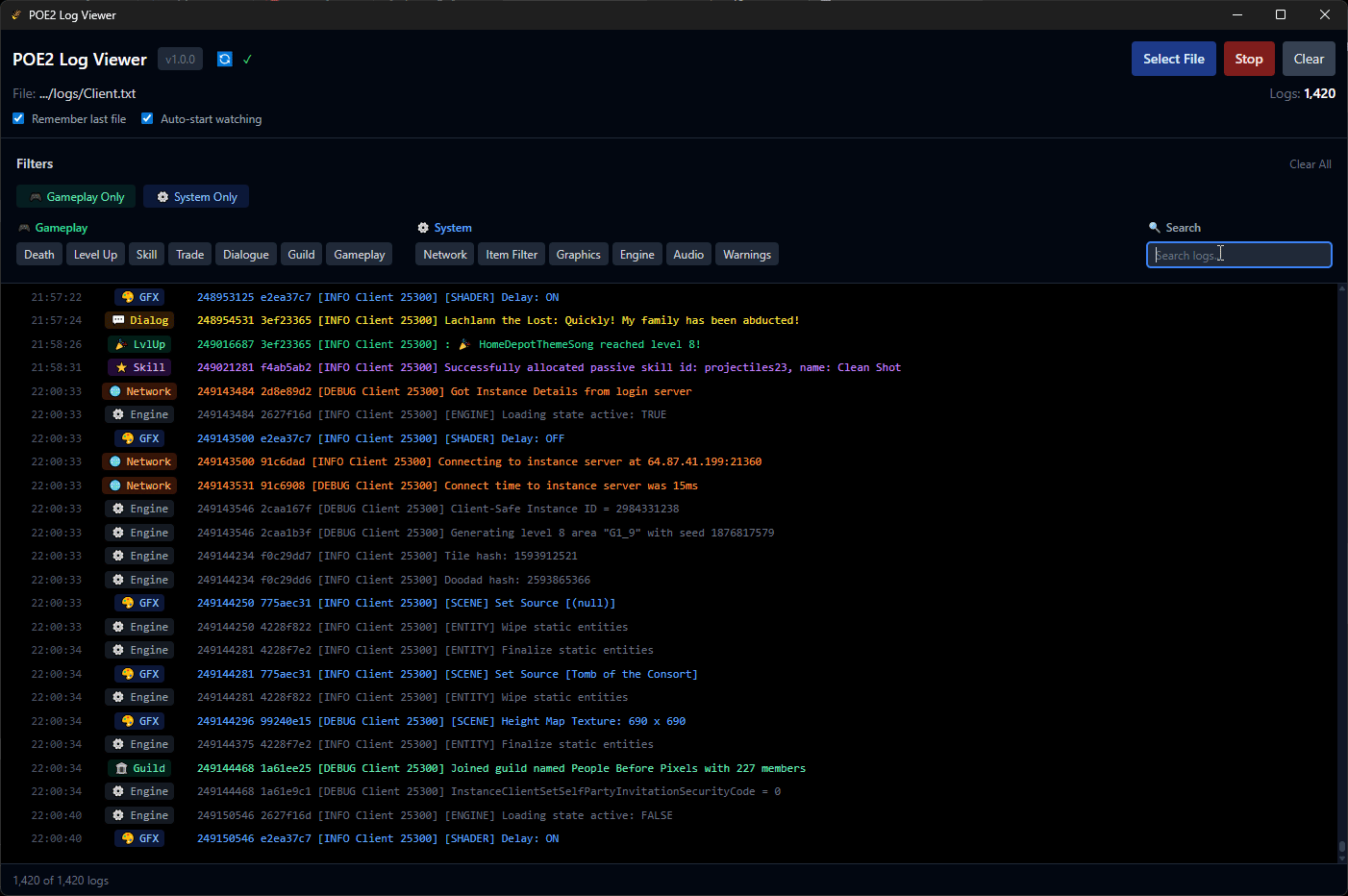Click GFX tag on 22:00:40 Delay: ON row

[140, 838]
